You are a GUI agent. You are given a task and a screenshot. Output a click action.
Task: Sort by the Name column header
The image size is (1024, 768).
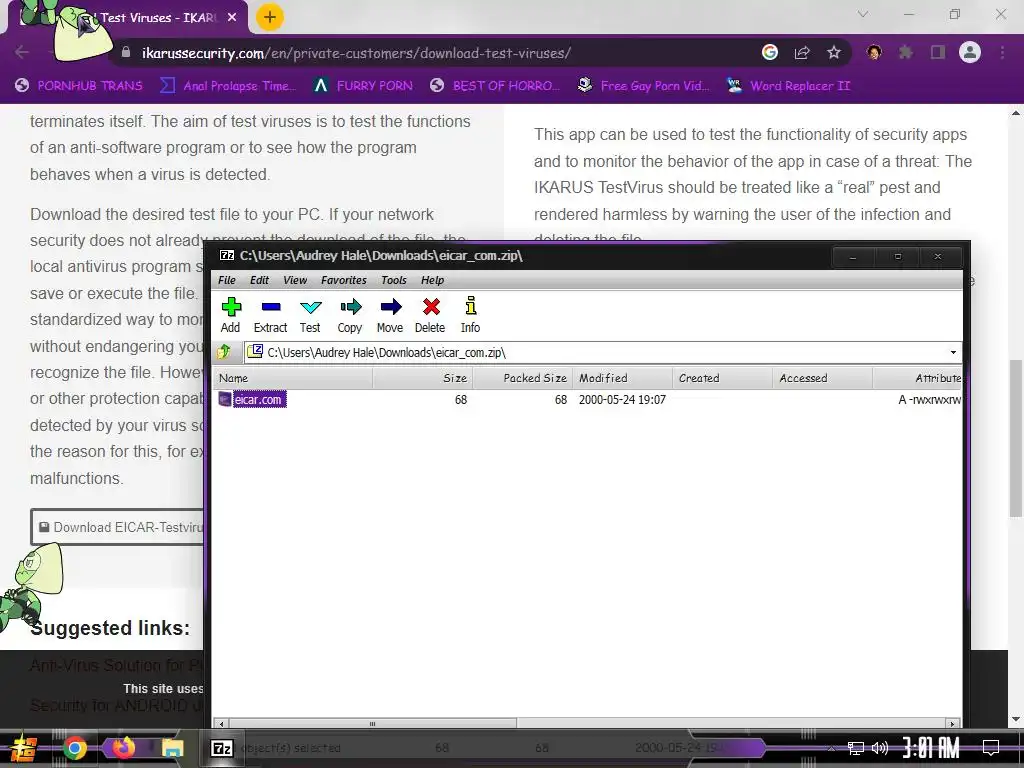[293, 378]
